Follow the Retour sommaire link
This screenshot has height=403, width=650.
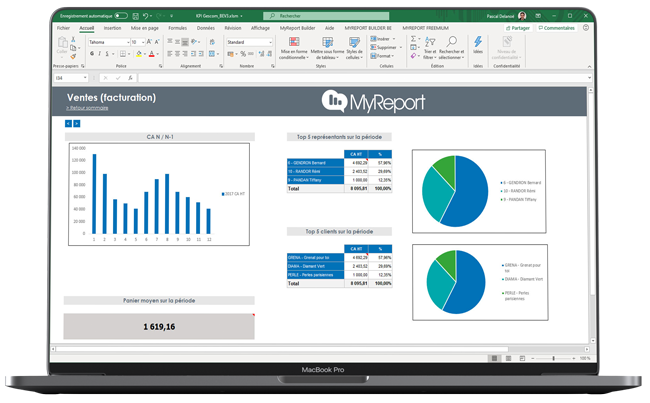pyautogui.click(x=87, y=108)
